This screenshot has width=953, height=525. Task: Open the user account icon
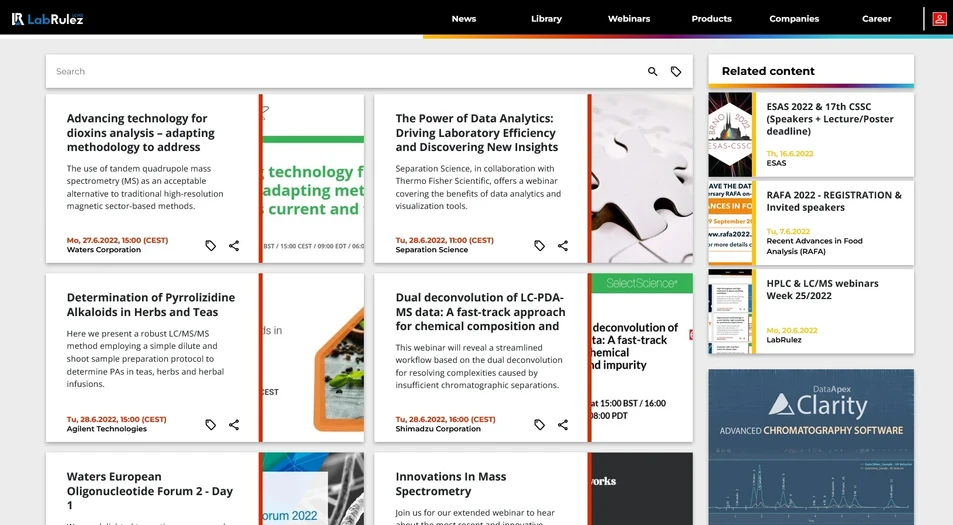pos(939,19)
